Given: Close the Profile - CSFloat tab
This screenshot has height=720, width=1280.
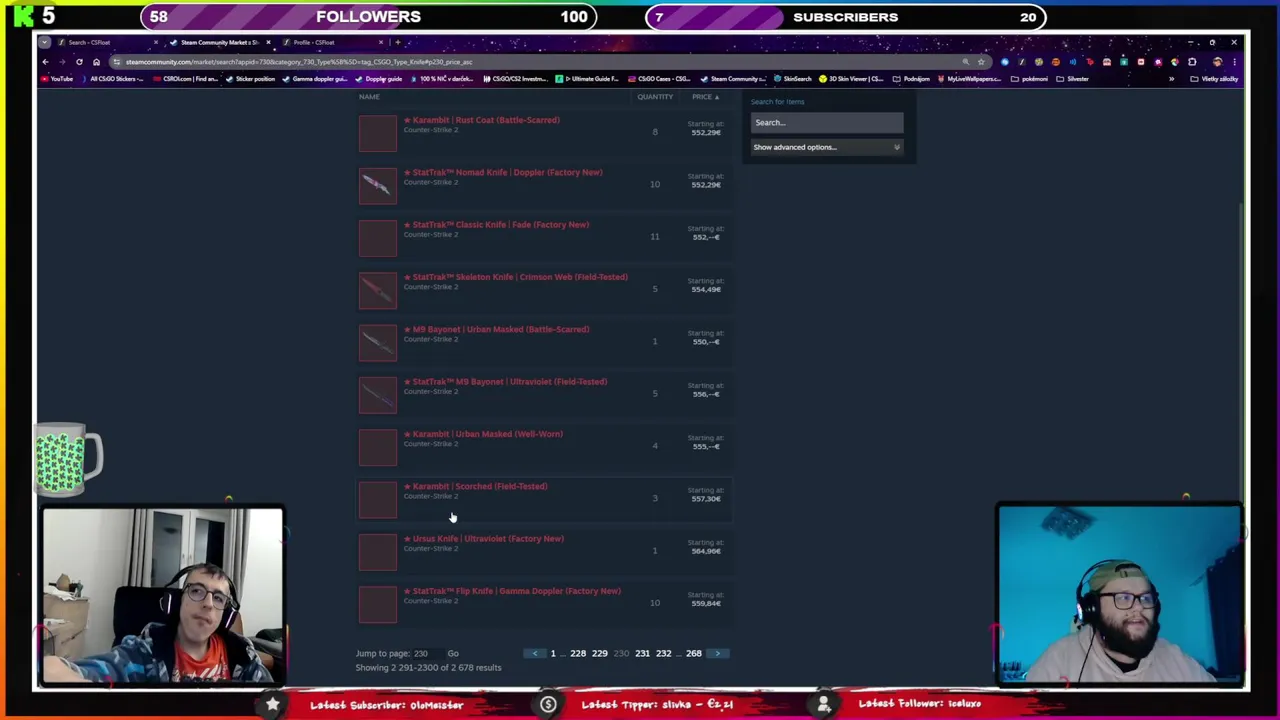Looking at the screenshot, I should 380,42.
